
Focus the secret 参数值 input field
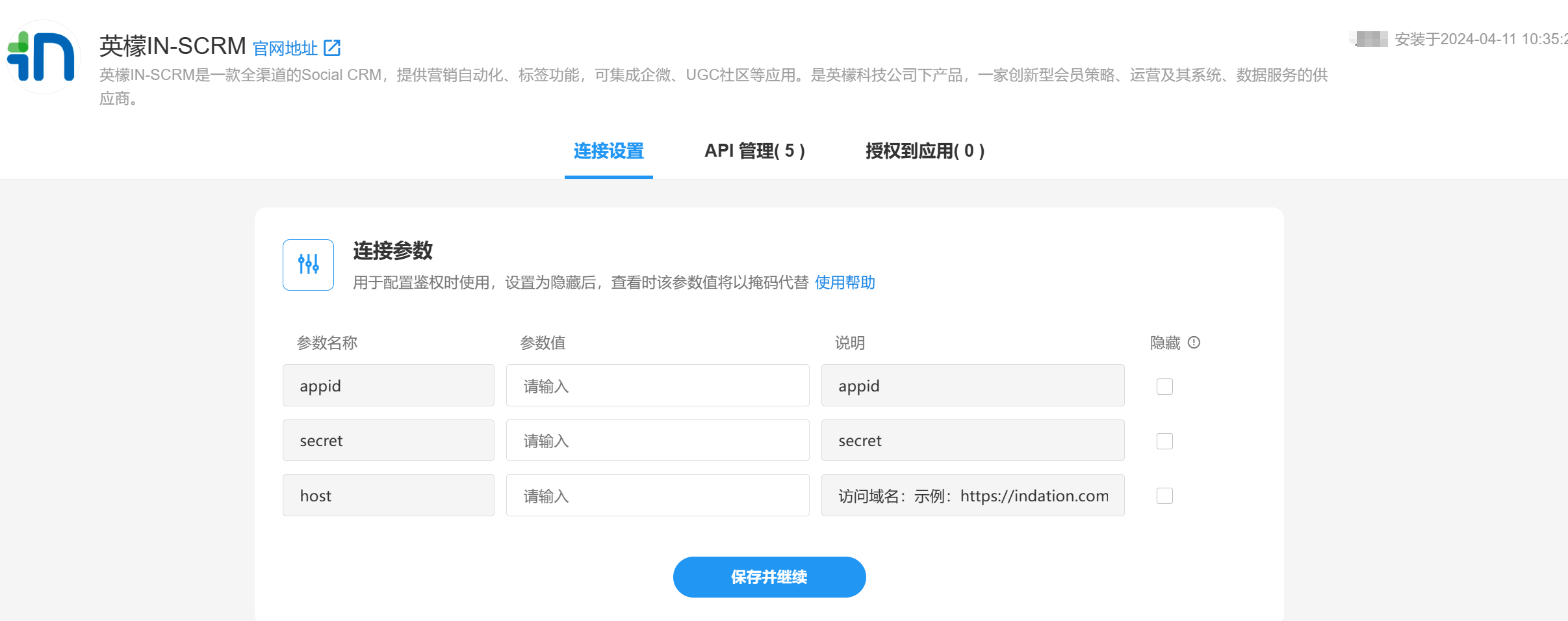(x=658, y=440)
